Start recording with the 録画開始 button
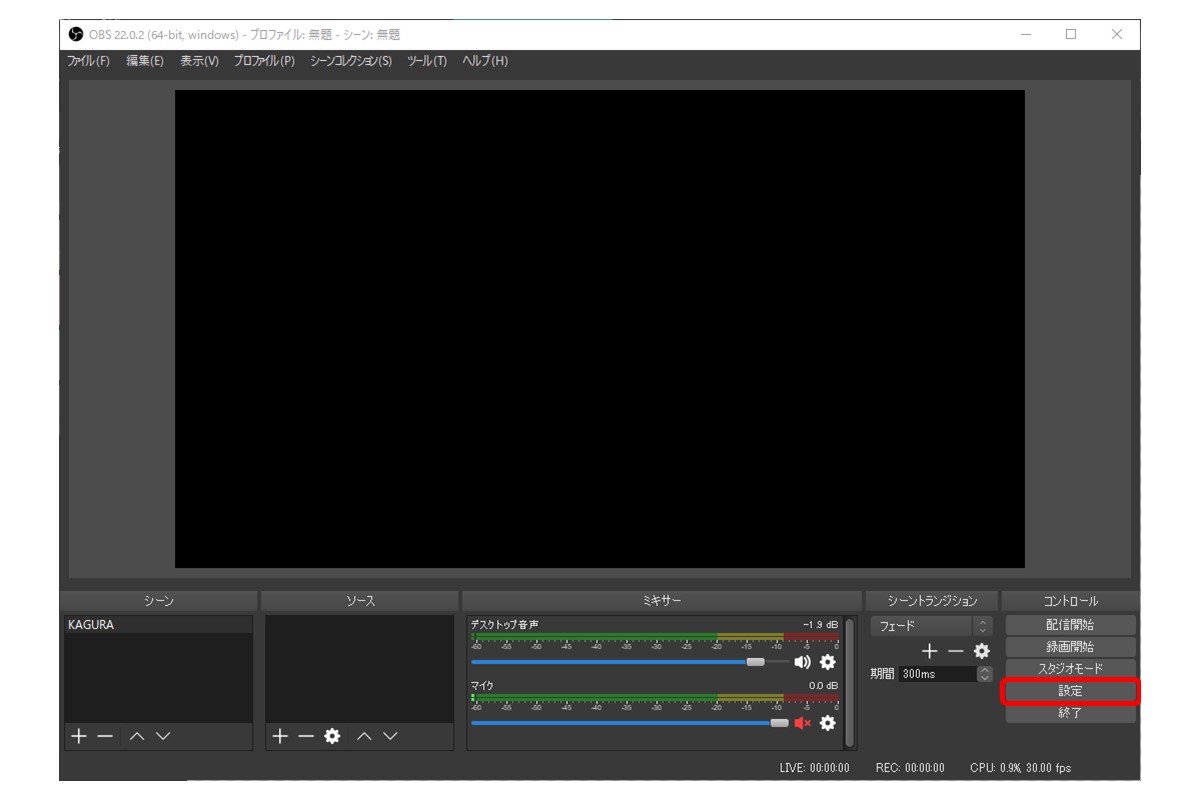 pyautogui.click(x=1070, y=647)
